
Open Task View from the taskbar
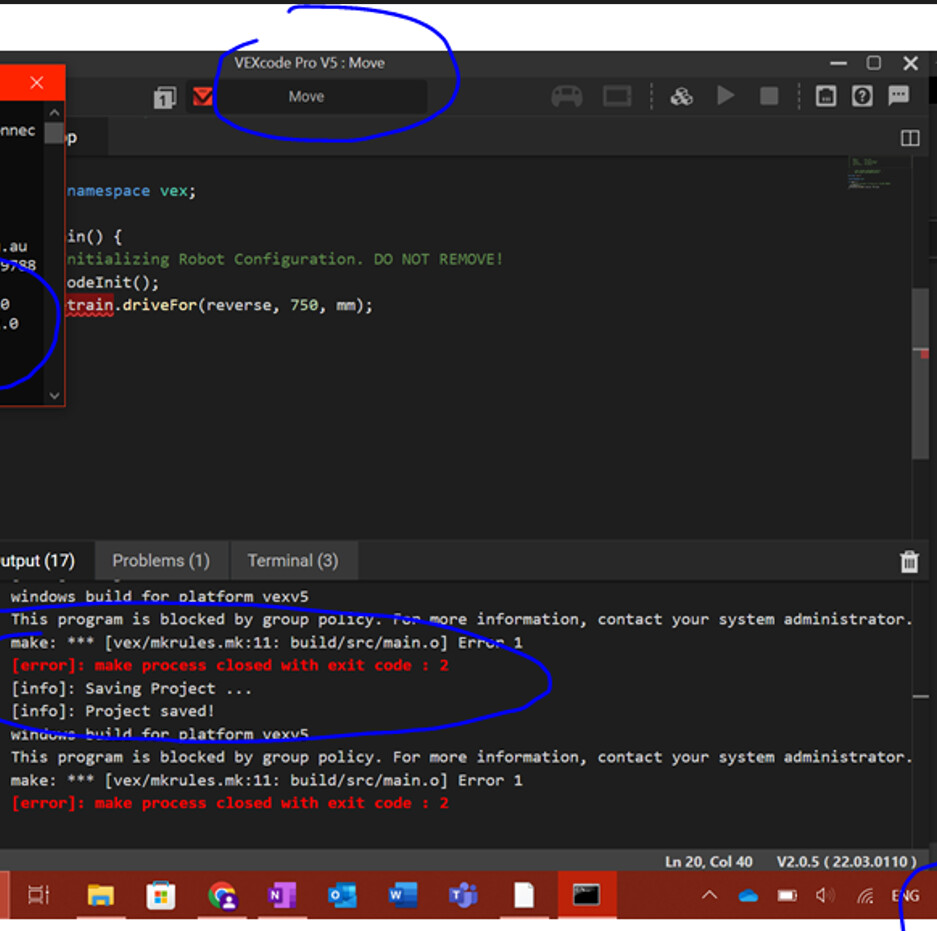pyautogui.click(x=39, y=895)
